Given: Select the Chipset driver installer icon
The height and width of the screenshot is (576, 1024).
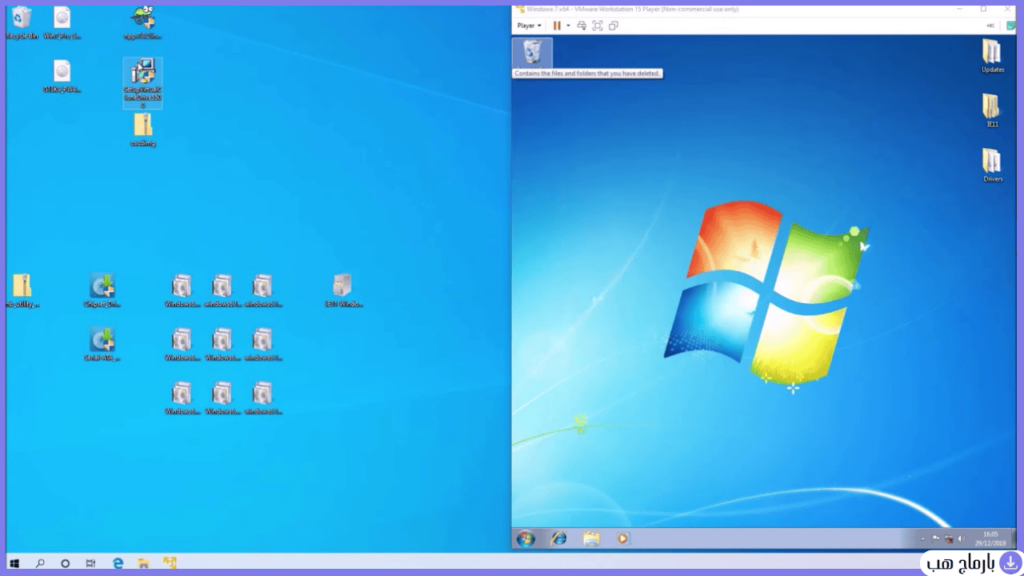Looking at the screenshot, I should pyautogui.click(x=103, y=291).
